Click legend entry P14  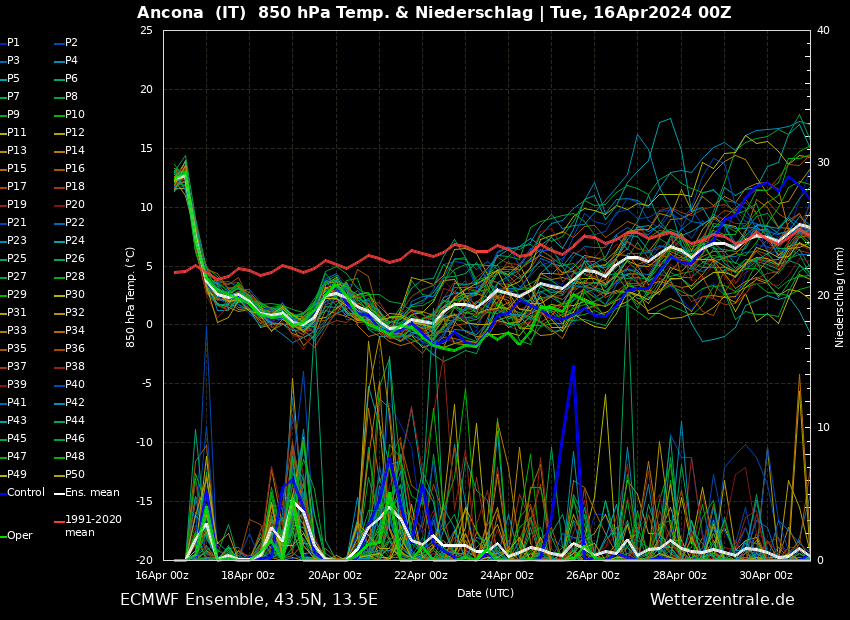70,150
